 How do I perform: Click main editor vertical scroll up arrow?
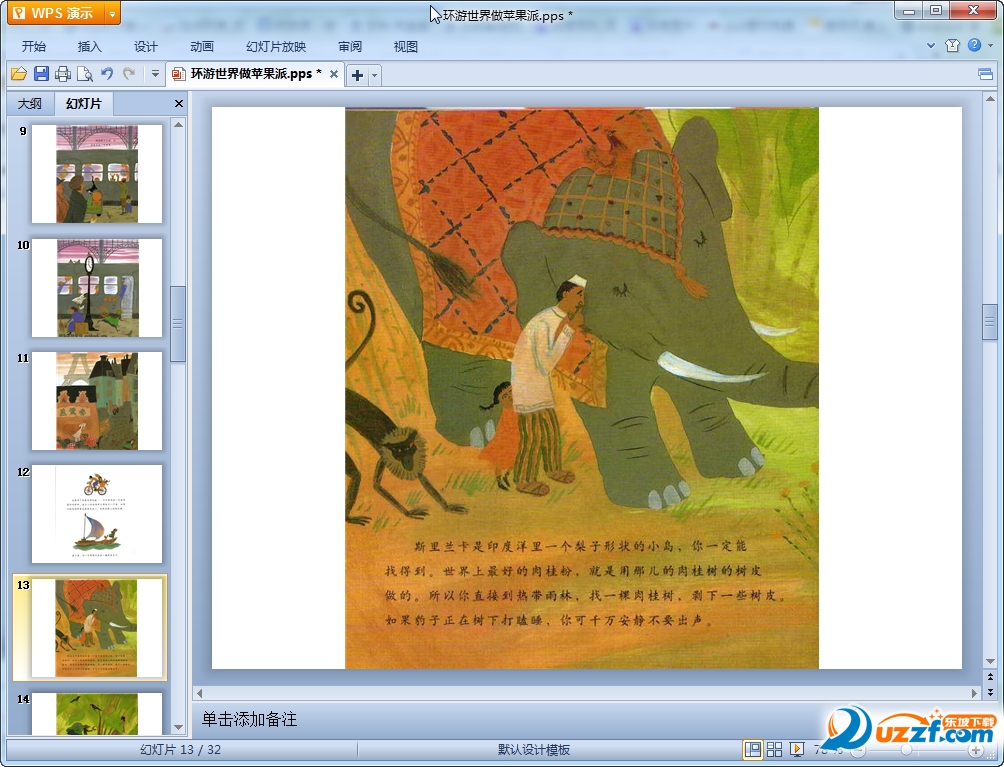click(x=990, y=99)
